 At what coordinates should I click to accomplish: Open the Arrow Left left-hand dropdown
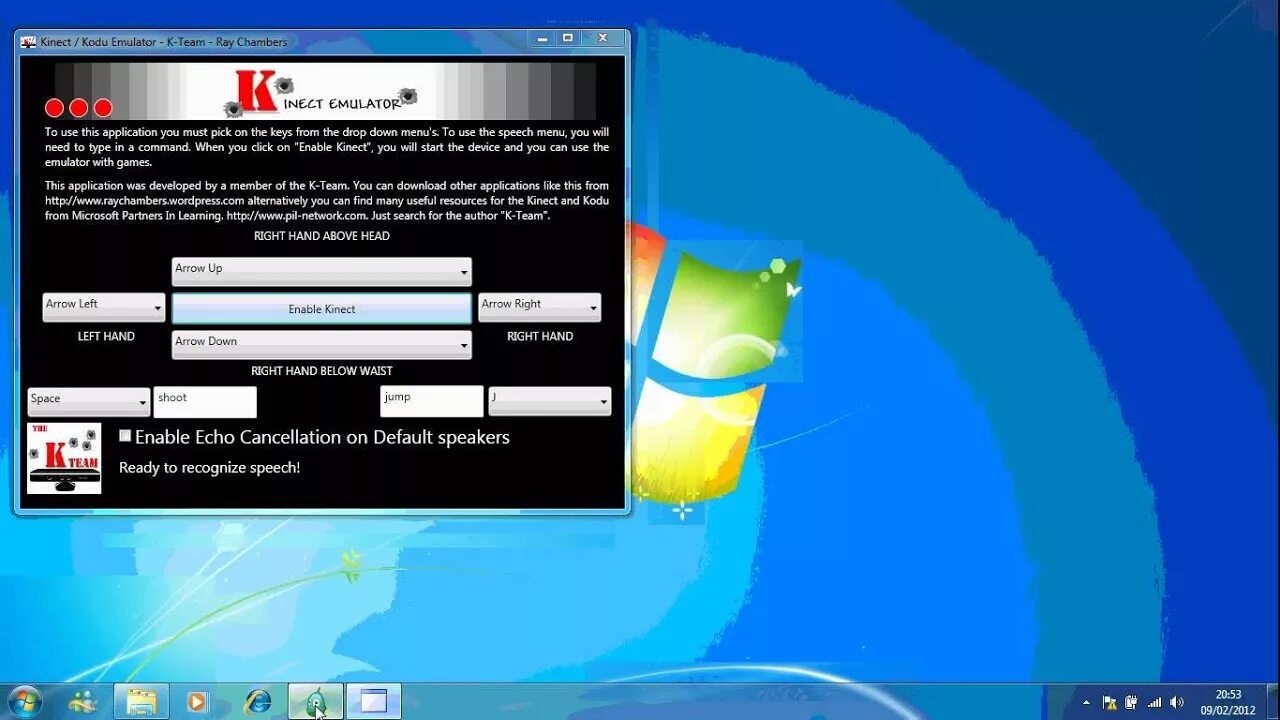[x=157, y=306]
